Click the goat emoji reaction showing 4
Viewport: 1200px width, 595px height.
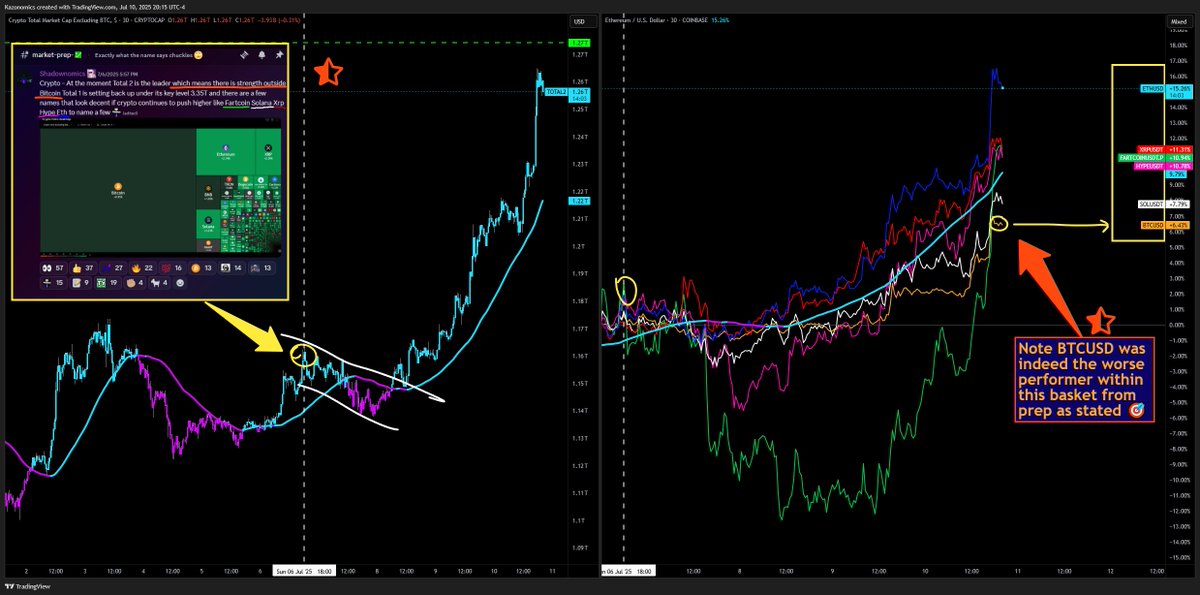tap(156, 284)
